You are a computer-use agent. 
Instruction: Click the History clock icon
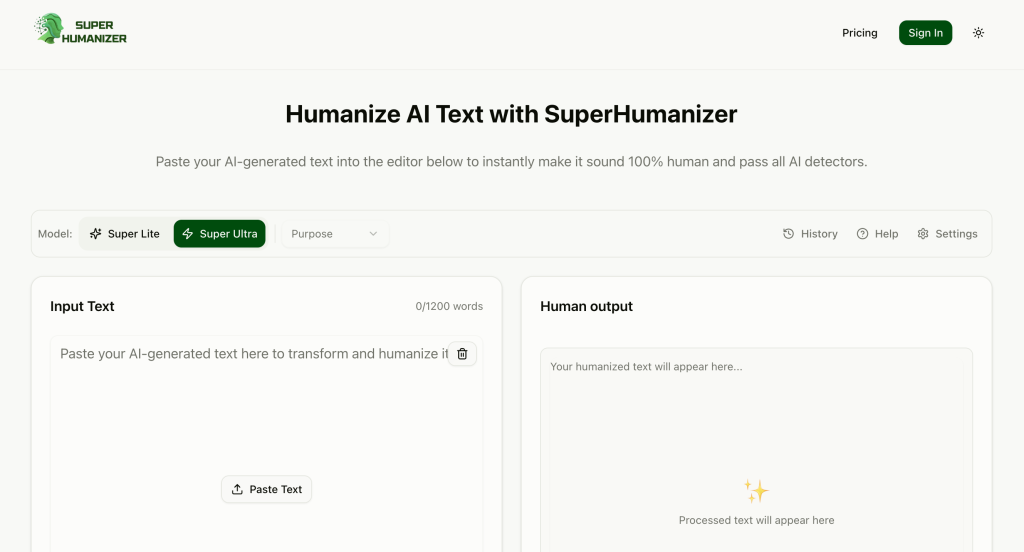[788, 234]
